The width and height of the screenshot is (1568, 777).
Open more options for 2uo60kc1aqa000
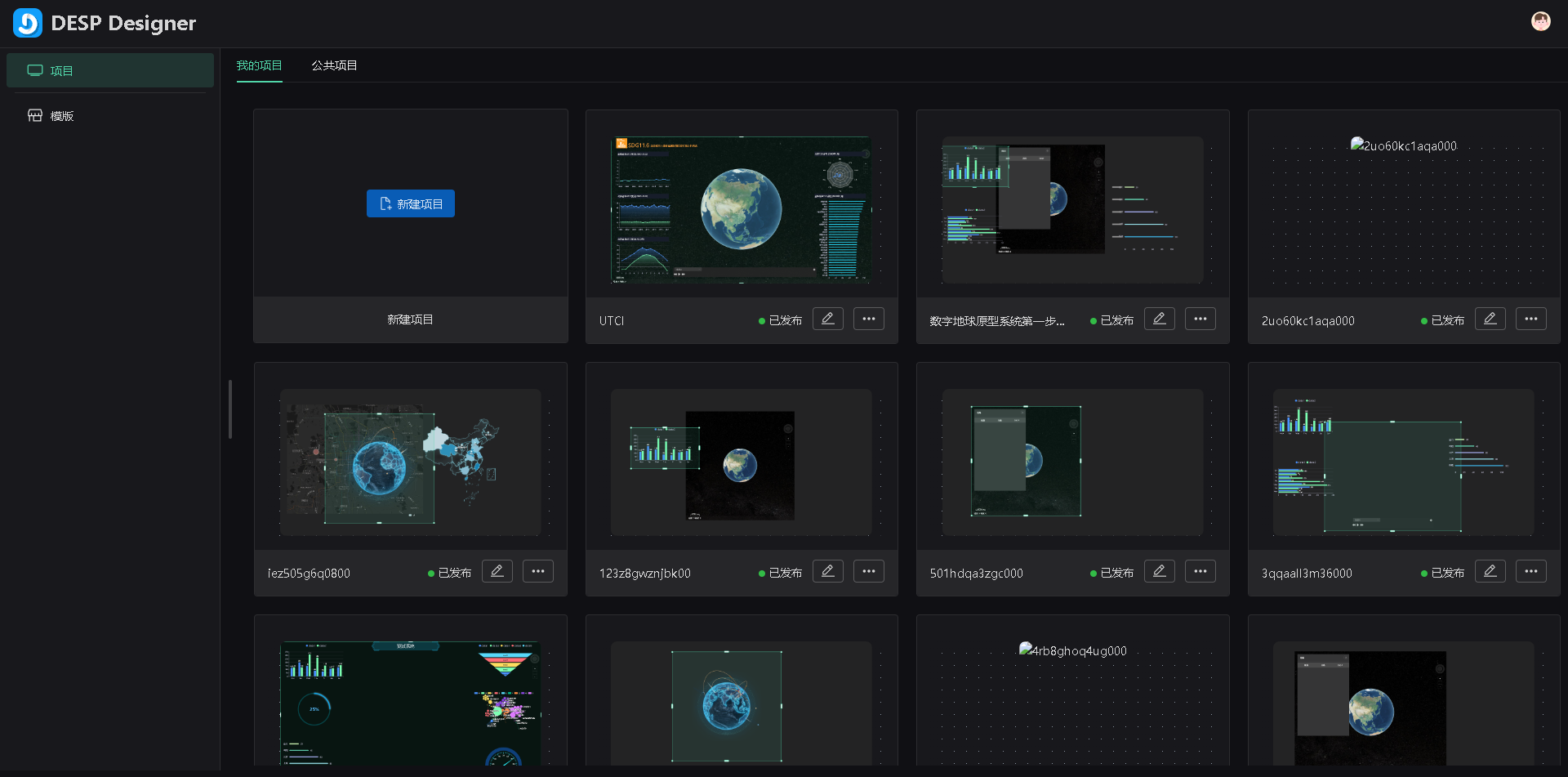pos(1530,319)
